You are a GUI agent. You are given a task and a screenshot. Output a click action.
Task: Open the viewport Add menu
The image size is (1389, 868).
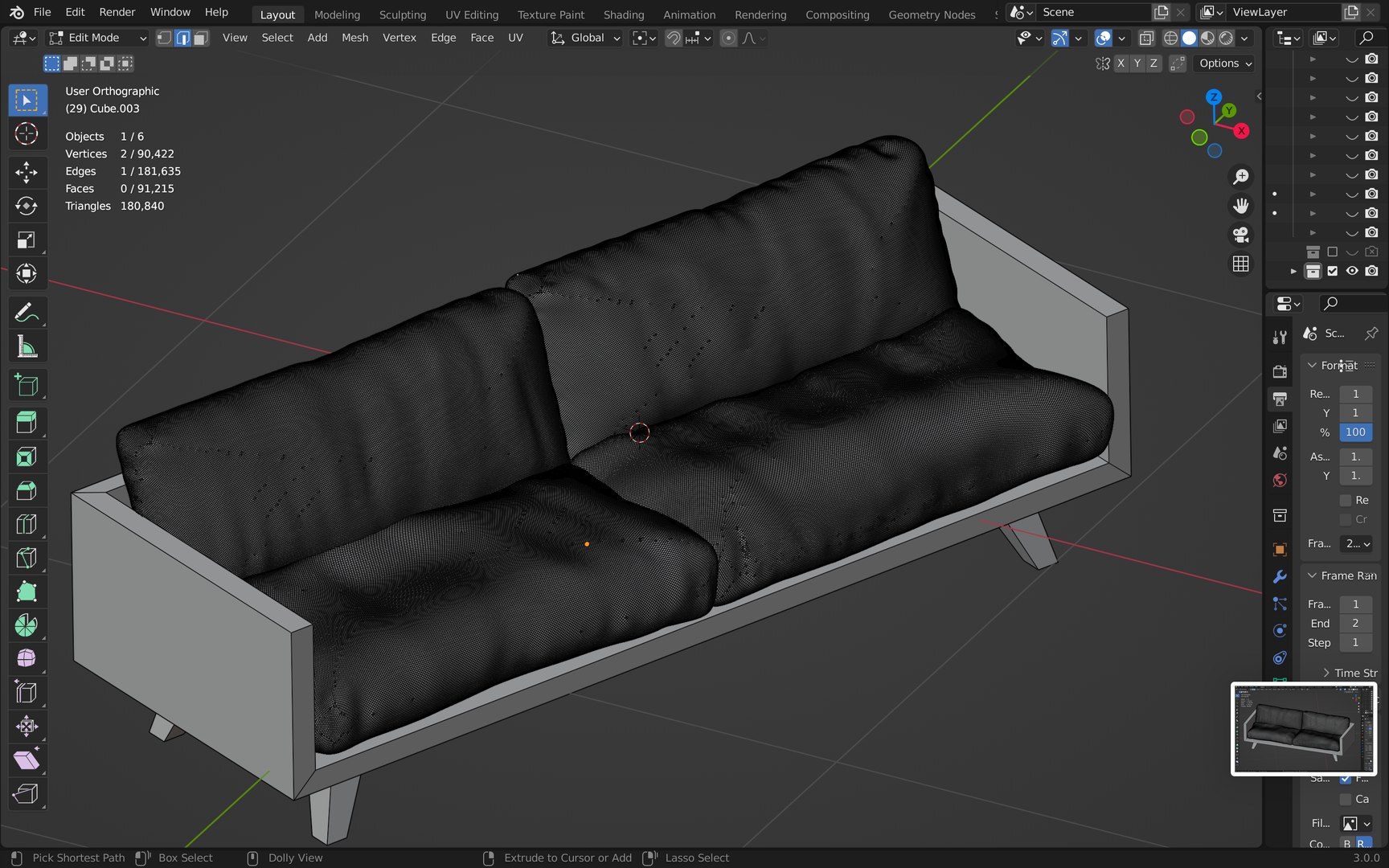pos(318,38)
